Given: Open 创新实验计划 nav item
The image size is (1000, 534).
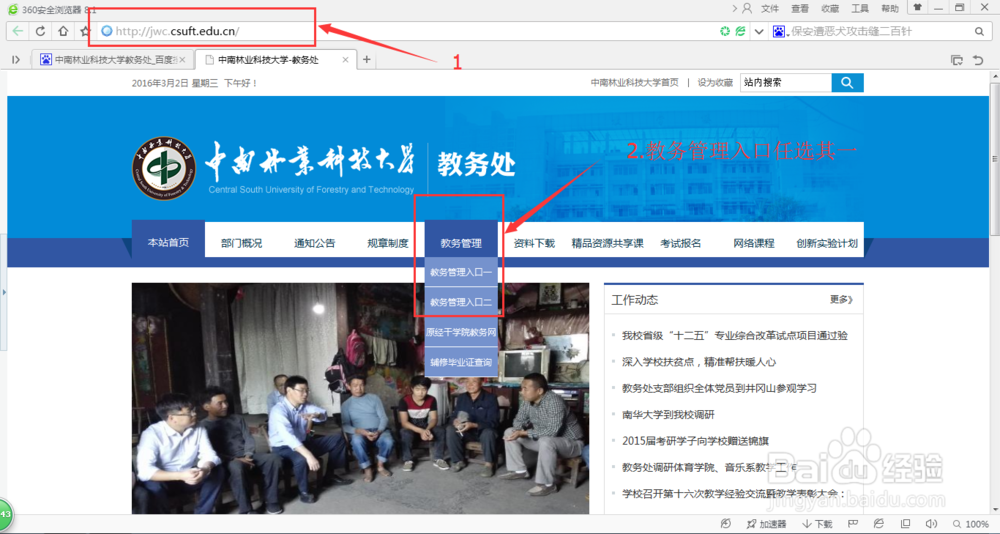Looking at the screenshot, I should click(827, 243).
